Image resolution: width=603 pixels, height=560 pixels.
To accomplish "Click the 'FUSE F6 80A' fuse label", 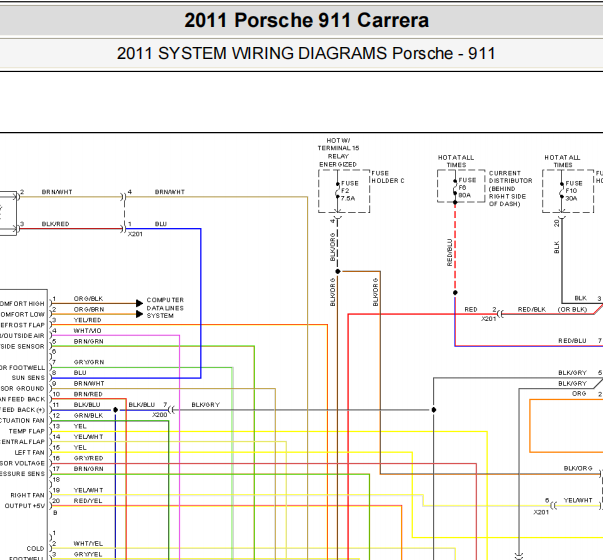I will click(467, 188).
